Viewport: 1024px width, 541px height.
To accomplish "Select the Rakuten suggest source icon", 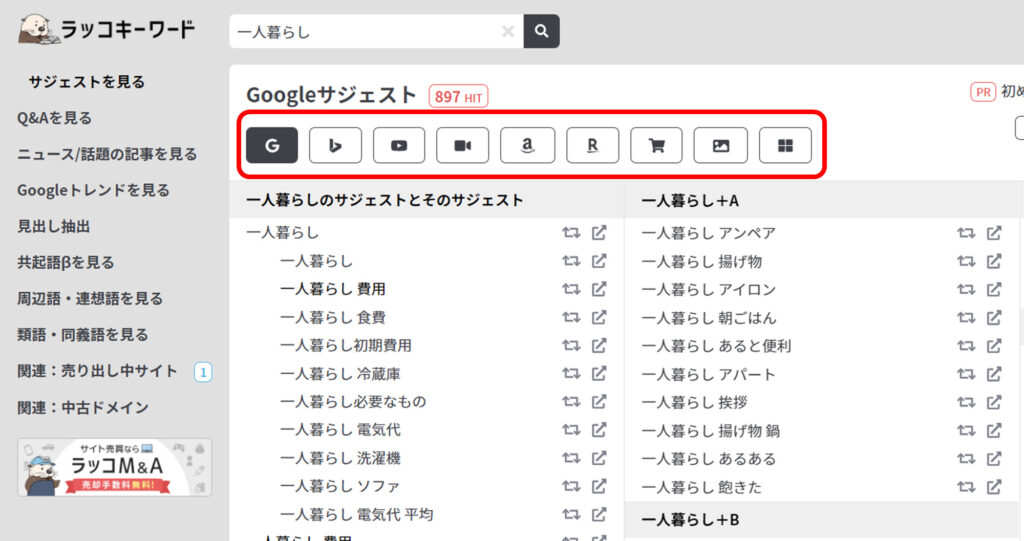I will (592, 145).
